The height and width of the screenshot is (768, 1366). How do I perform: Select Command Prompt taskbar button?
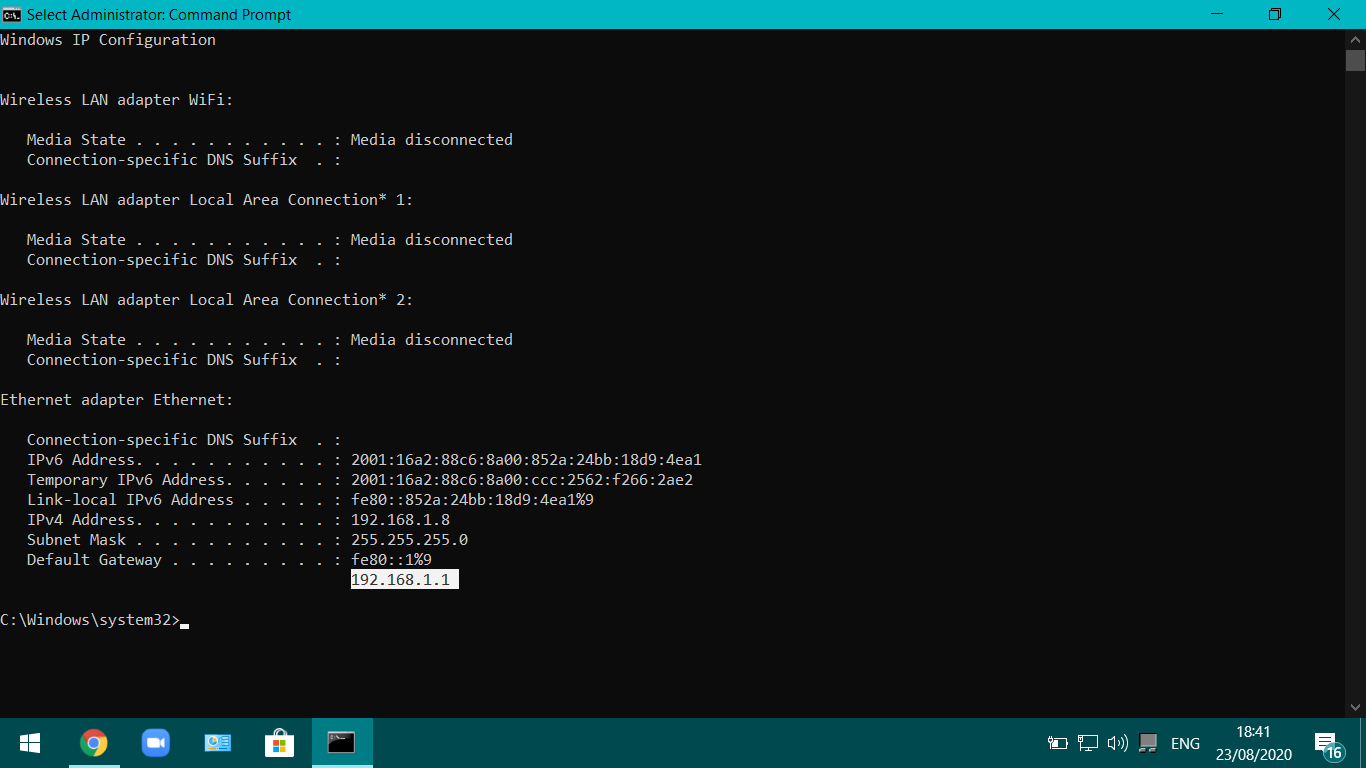click(x=342, y=743)
